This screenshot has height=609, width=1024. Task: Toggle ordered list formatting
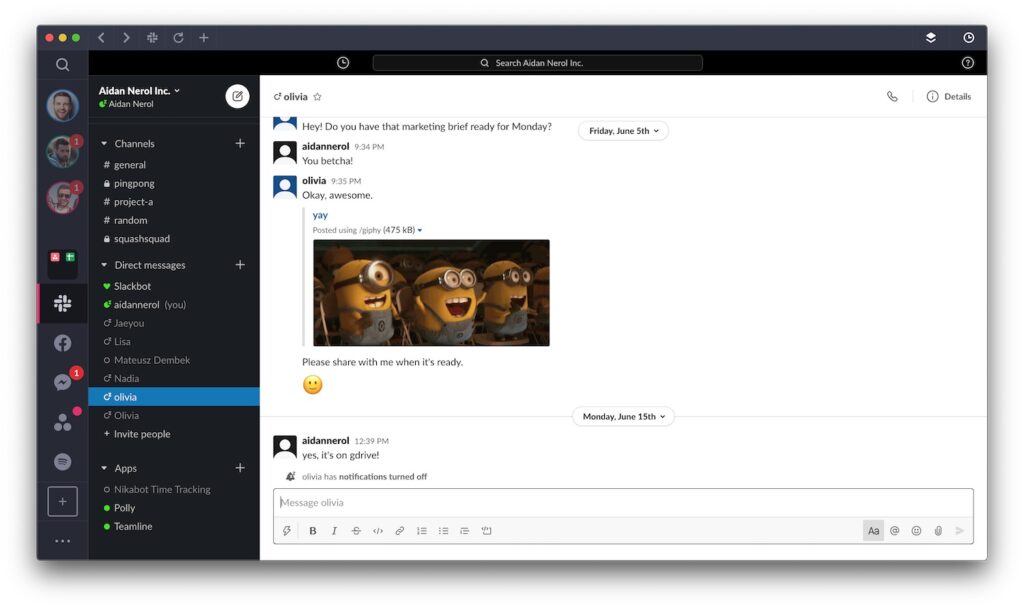[x=422, y=531]
